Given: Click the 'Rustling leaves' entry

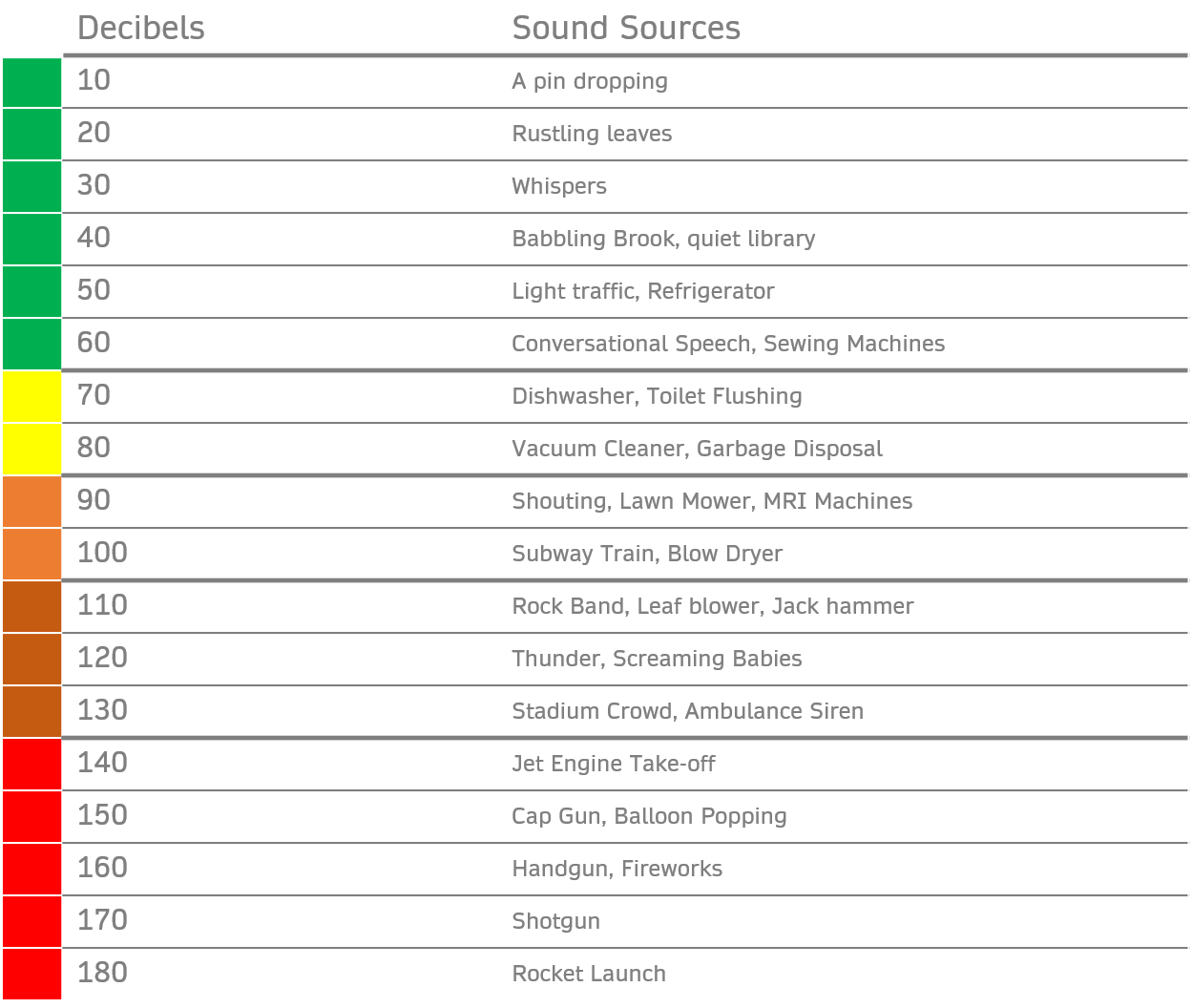Looking at the screenshot, I should pos(592,134).
